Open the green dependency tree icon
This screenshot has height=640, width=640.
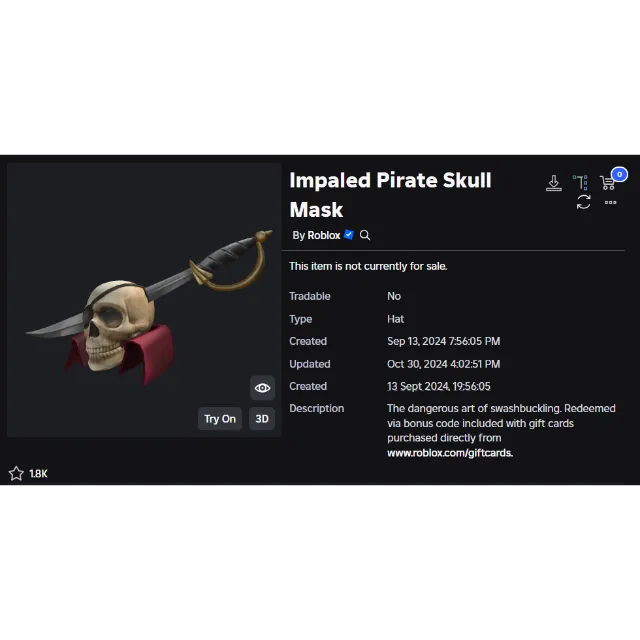(x=580, y=182)
